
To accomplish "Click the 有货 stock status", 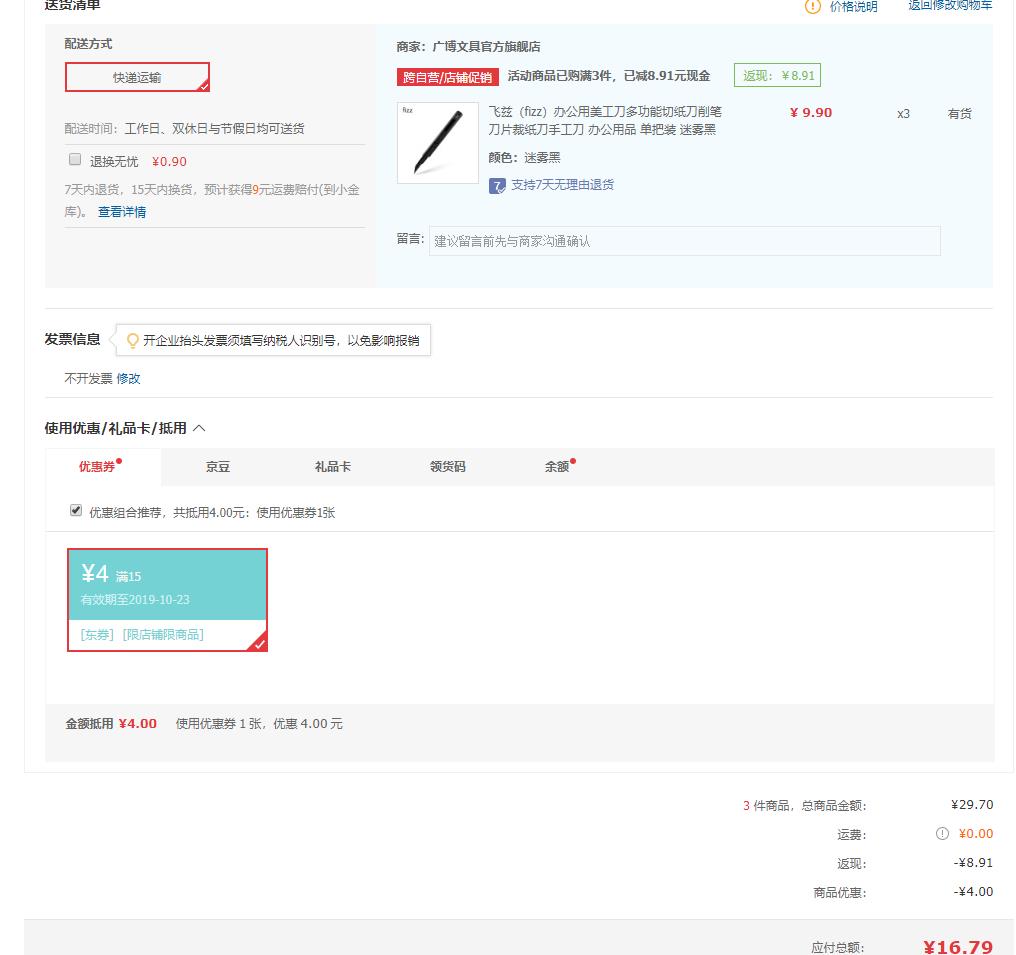I will (x=960, y=114).
